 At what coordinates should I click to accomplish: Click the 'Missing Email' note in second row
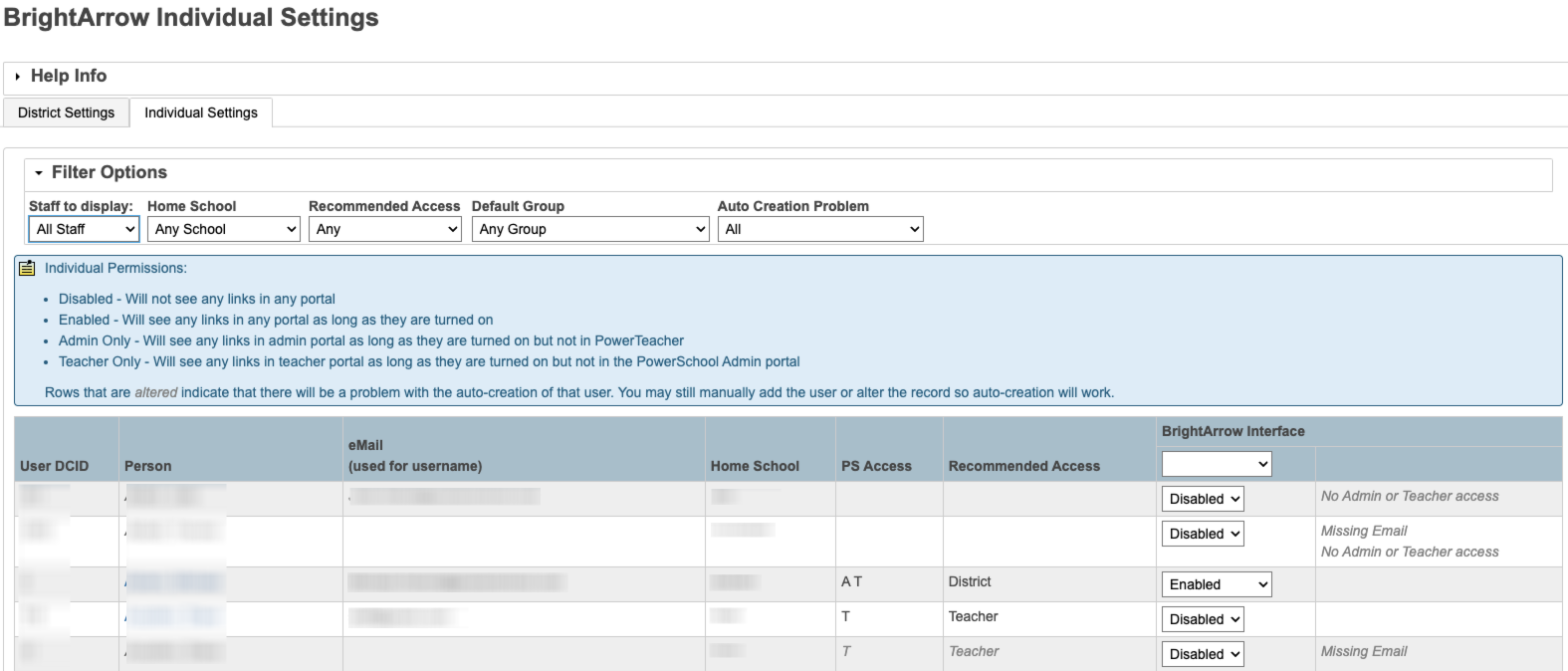(x=1364, y=531)
